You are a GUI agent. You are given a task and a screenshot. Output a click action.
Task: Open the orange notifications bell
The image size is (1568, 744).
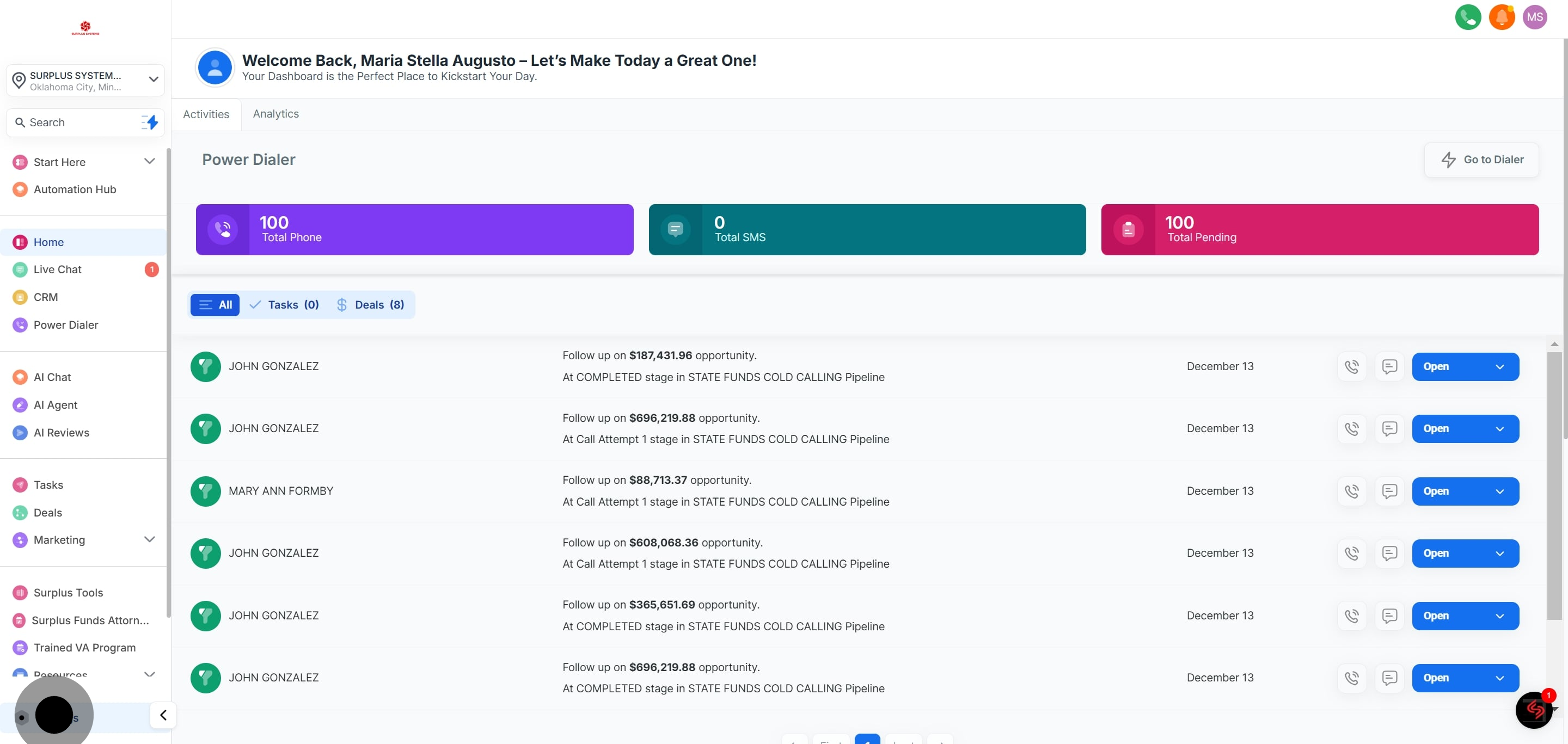(1501, 17)
